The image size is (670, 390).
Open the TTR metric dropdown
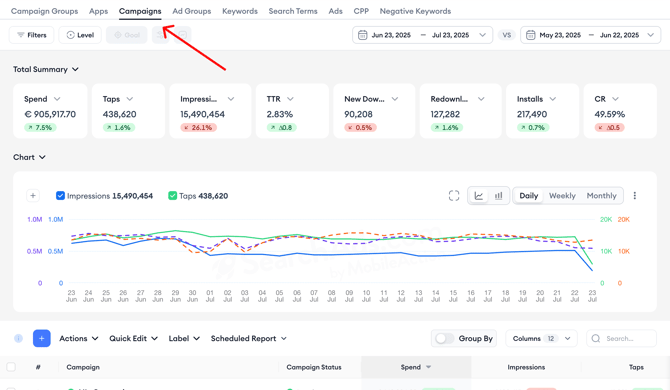tap(290, 99)
